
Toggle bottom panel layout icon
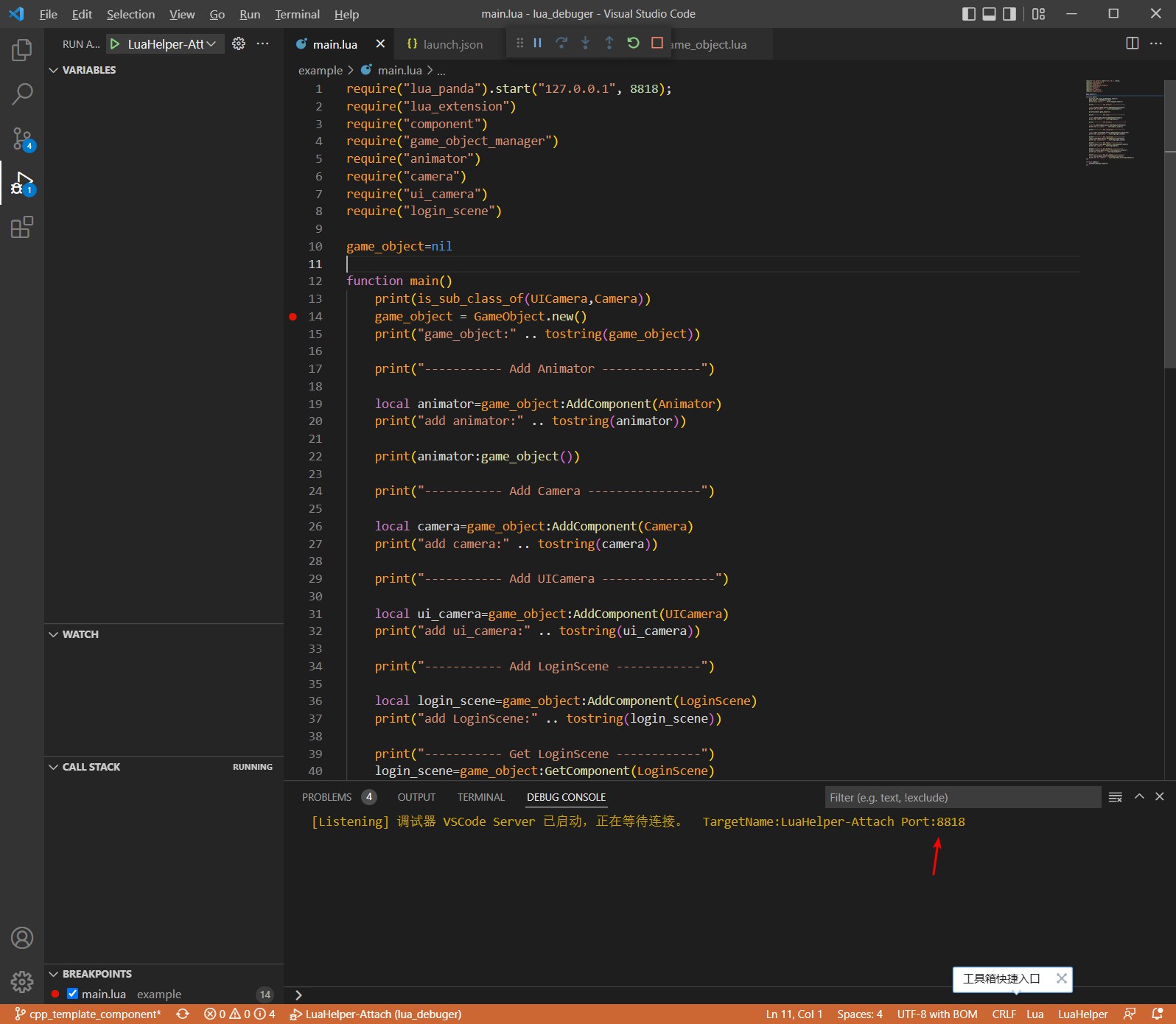tap(990, 14)
